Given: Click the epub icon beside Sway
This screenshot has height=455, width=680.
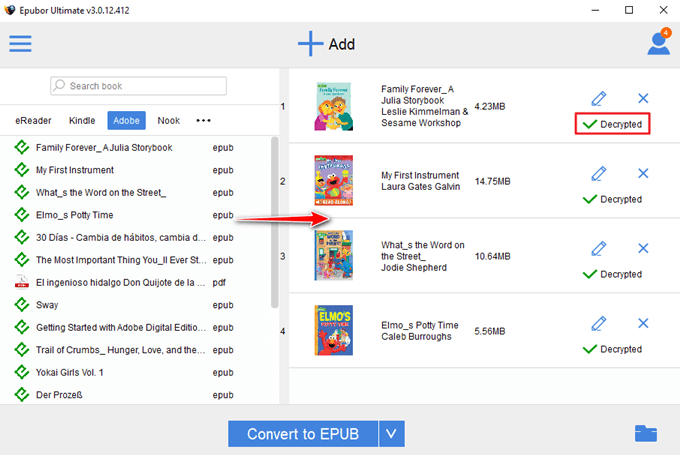Looking at the screenshot, I should (22, 304).
